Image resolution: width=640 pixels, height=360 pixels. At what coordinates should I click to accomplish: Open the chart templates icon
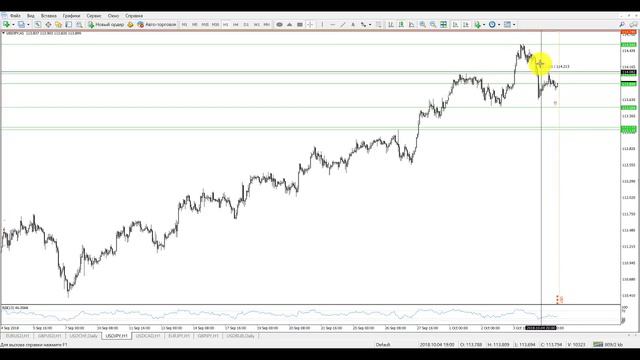pyautogui.click(x=507, y=24)
